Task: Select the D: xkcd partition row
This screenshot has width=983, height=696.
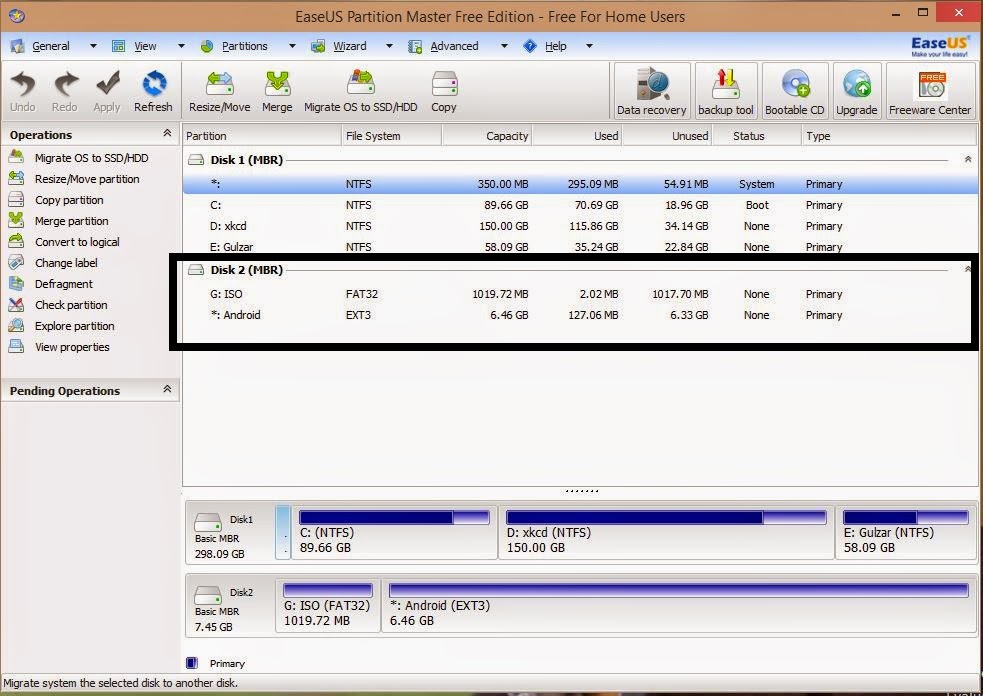Action: coord(580,226)
